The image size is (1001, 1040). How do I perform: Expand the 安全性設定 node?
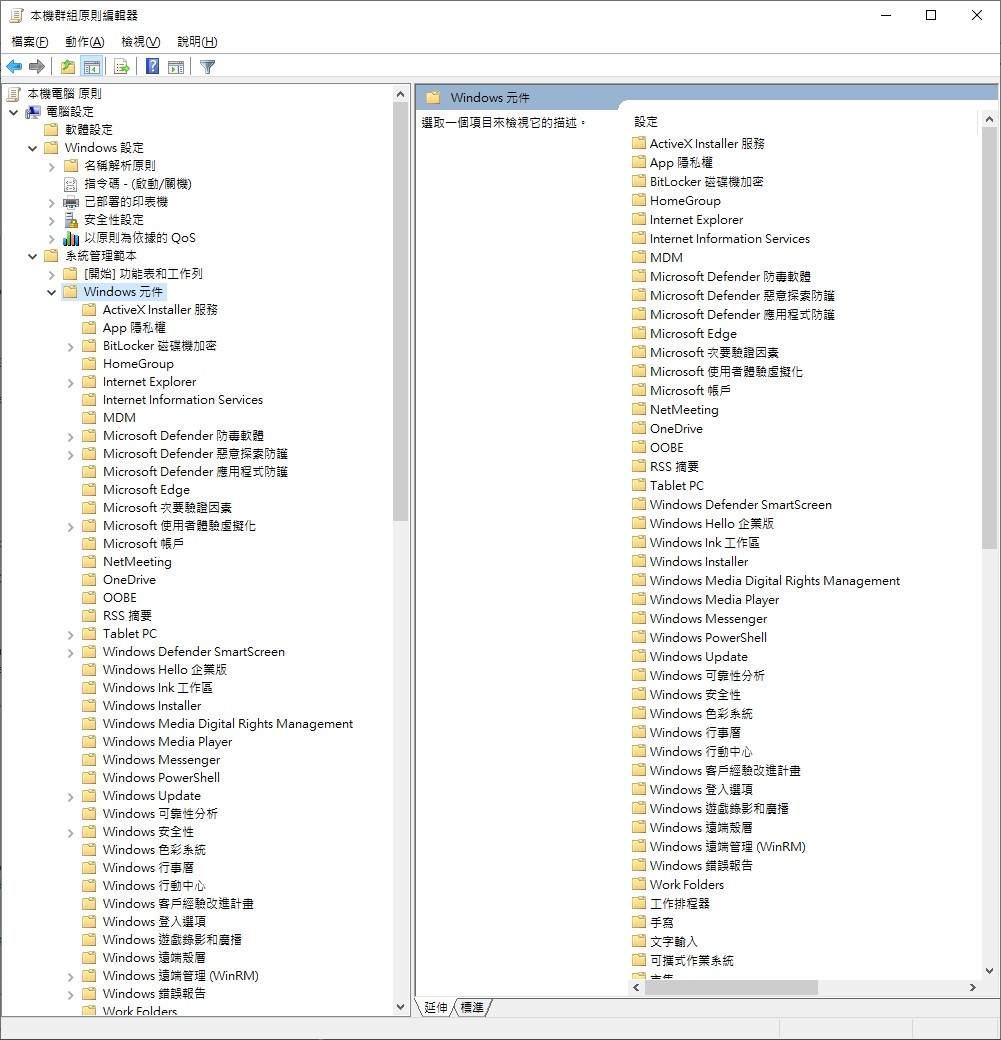point(52,220)
